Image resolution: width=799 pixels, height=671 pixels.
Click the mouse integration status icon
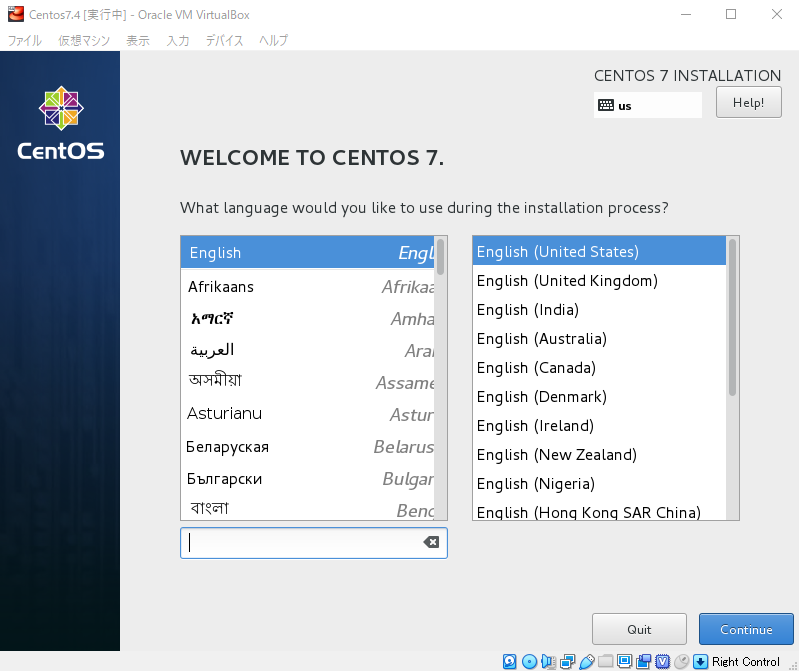pos(681,661)
